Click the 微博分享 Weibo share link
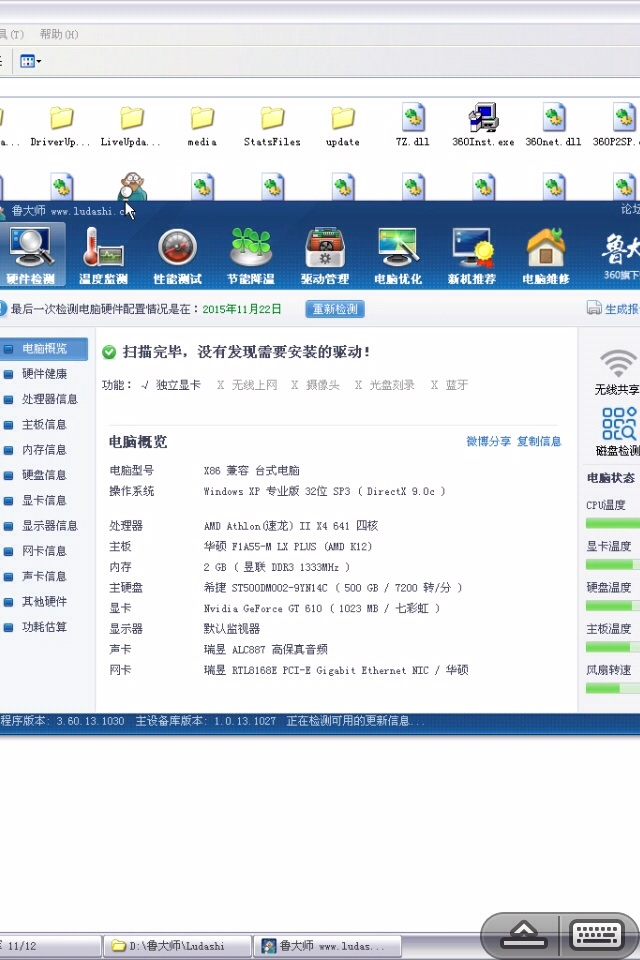 [488, 441]
